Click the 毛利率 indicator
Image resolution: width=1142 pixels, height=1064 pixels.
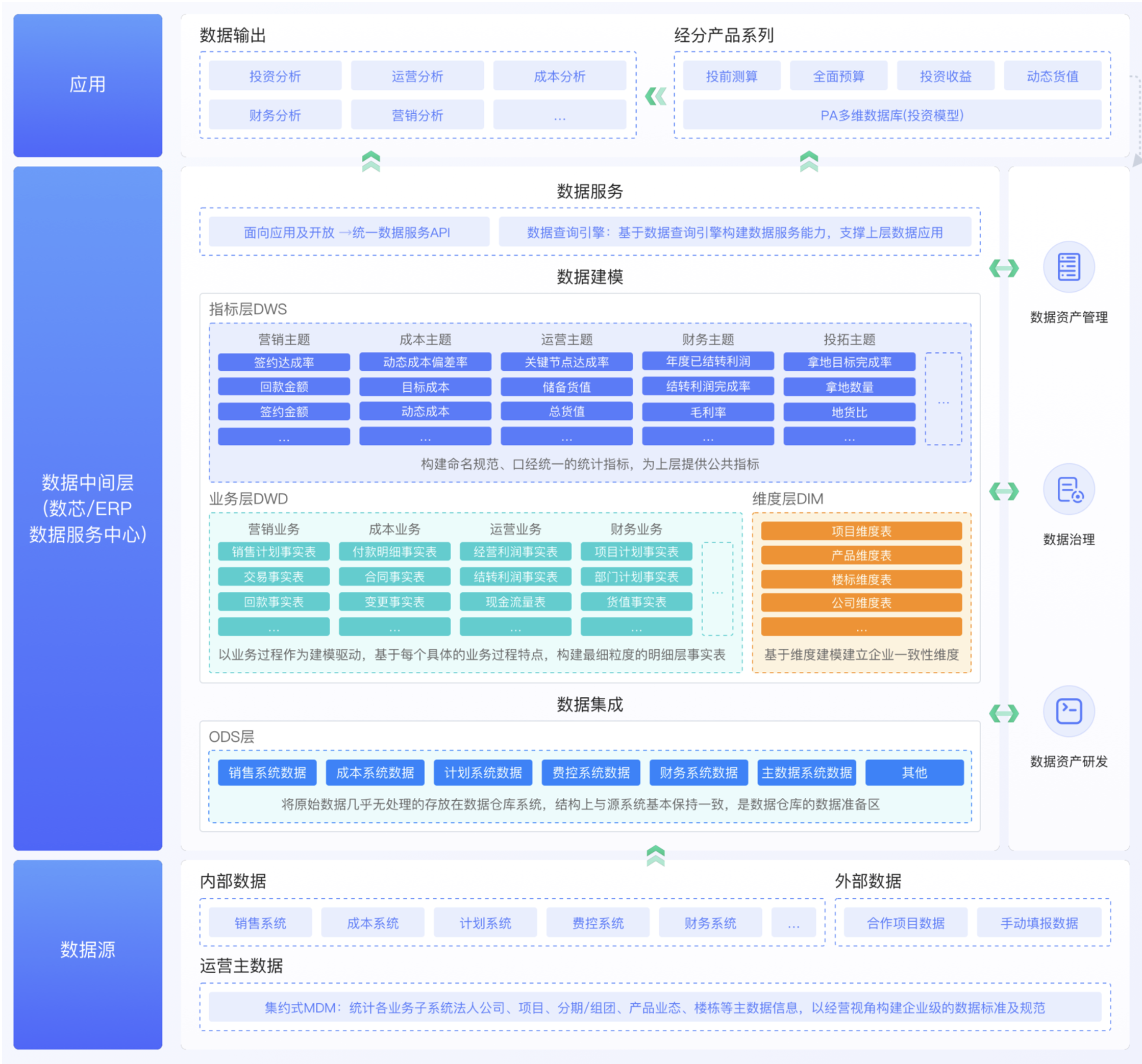tap(708, 412)
